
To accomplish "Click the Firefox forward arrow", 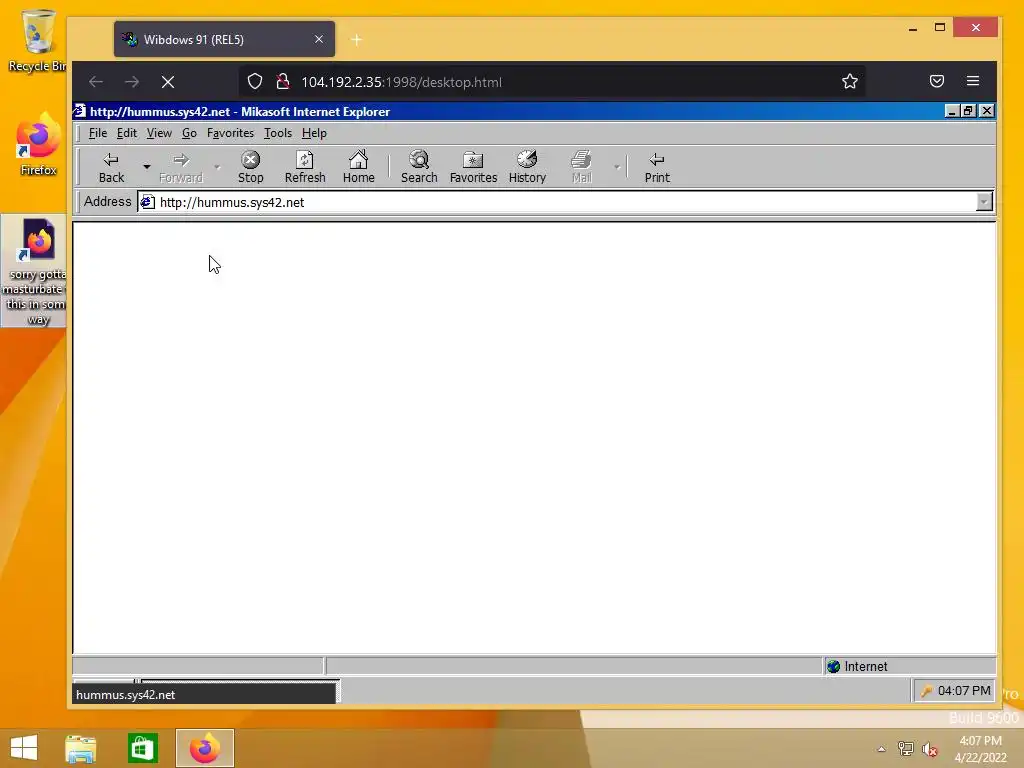I will [132, 82].
